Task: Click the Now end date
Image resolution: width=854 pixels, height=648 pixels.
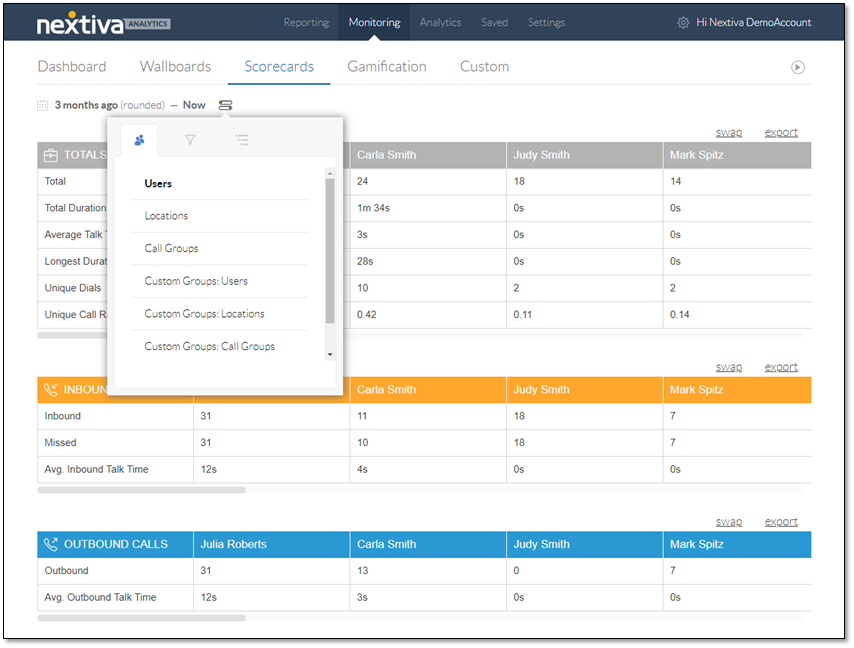Action: [194, 105]
